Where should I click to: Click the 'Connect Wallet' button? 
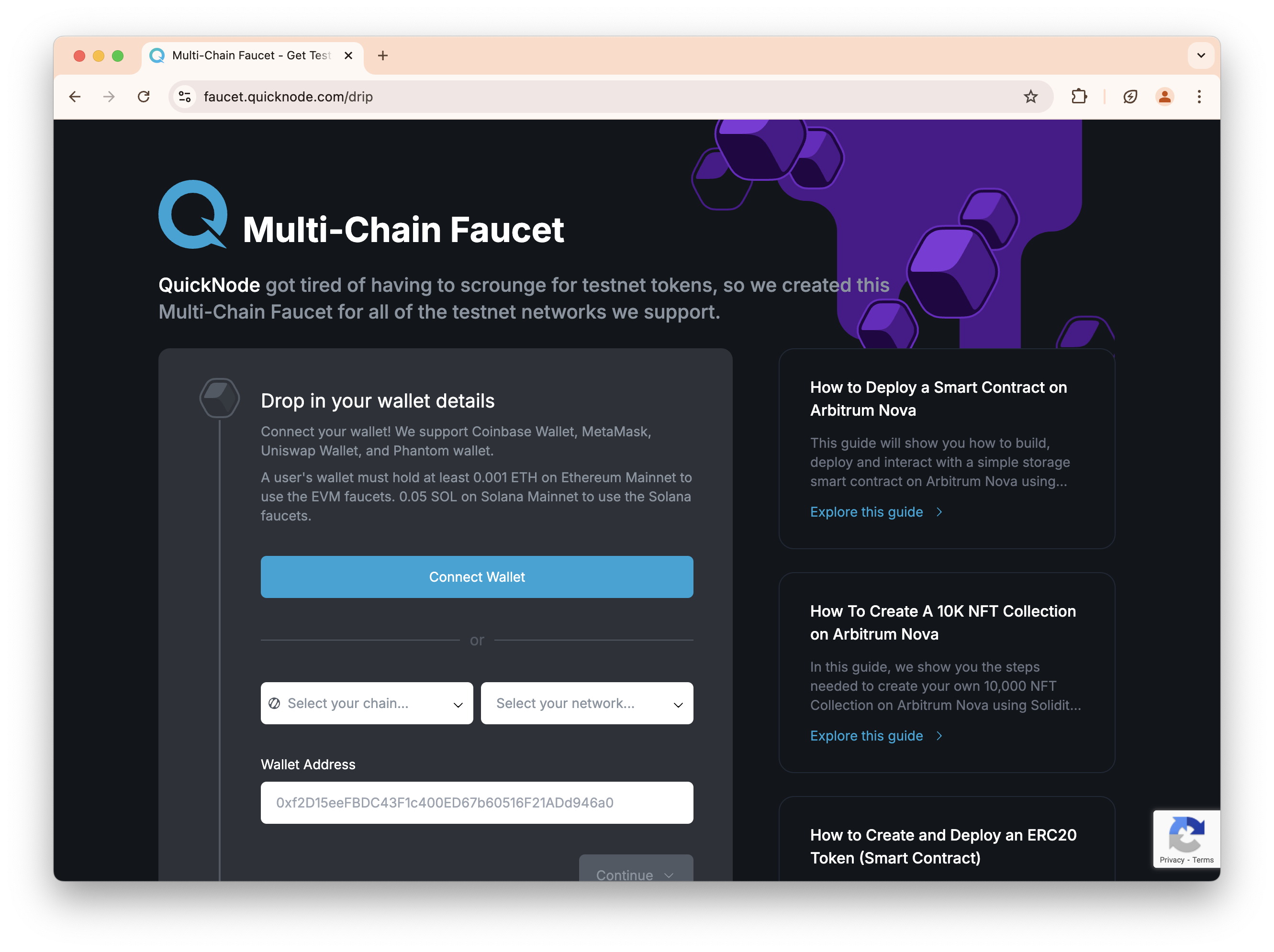pos(476,577)
